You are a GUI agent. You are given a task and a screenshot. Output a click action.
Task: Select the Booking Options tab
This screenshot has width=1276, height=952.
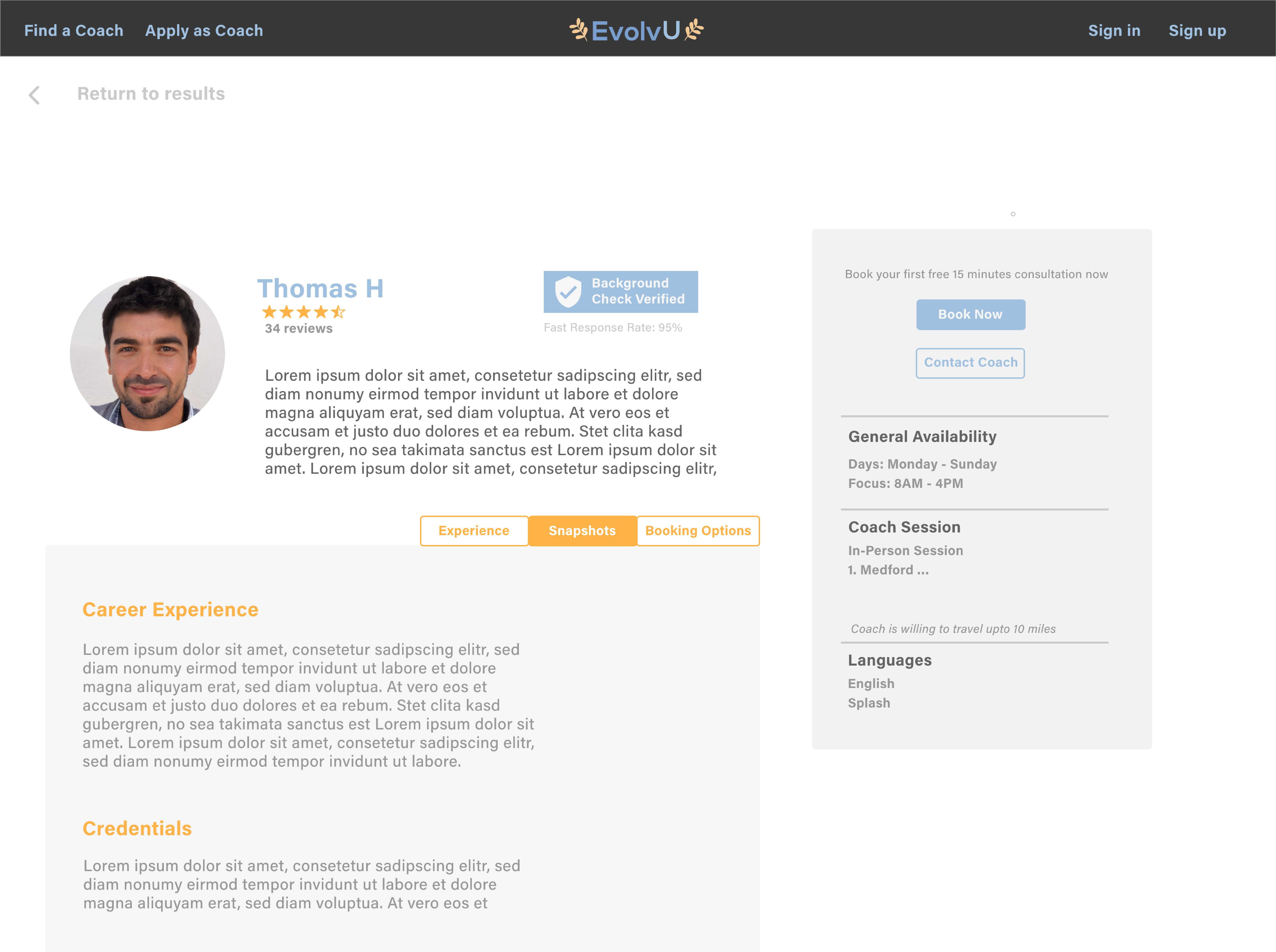click(x=698, y=531)
